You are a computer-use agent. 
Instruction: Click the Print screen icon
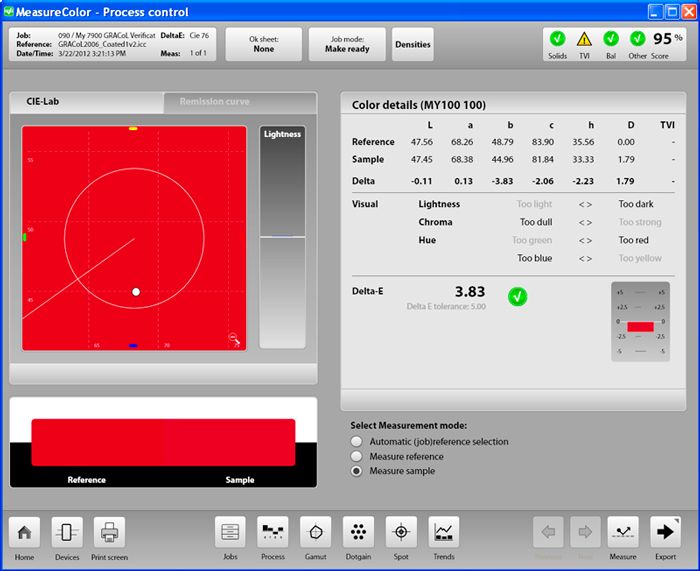coord(110,532)
